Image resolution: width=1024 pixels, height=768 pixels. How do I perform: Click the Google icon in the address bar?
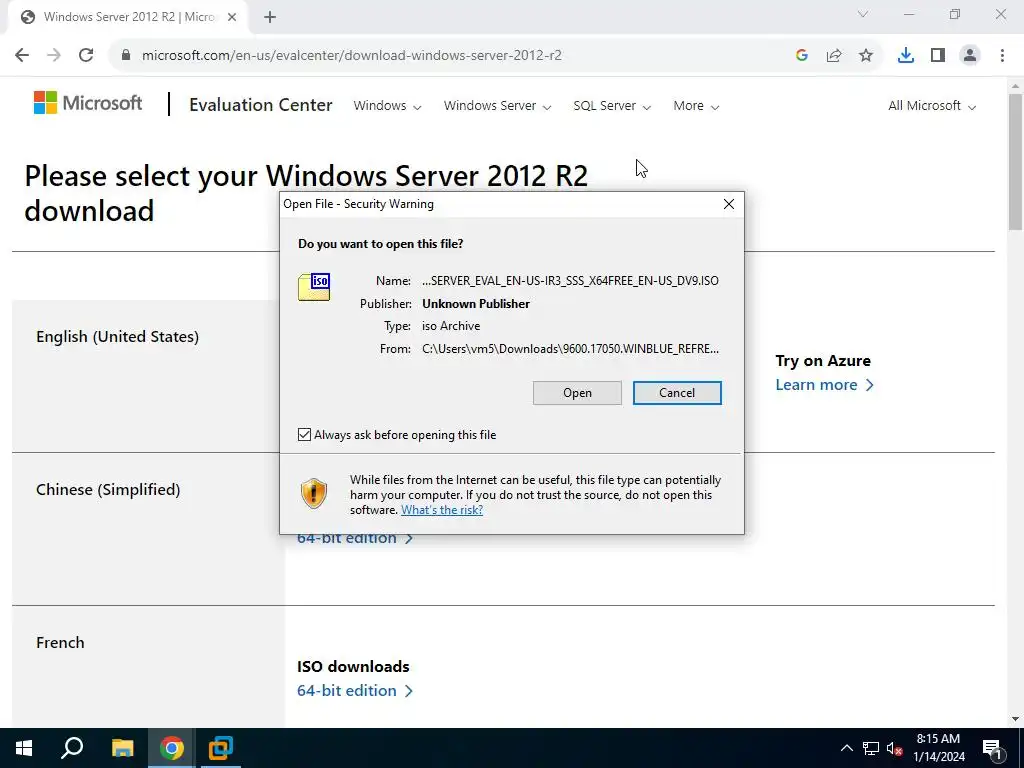pos(802,56)
